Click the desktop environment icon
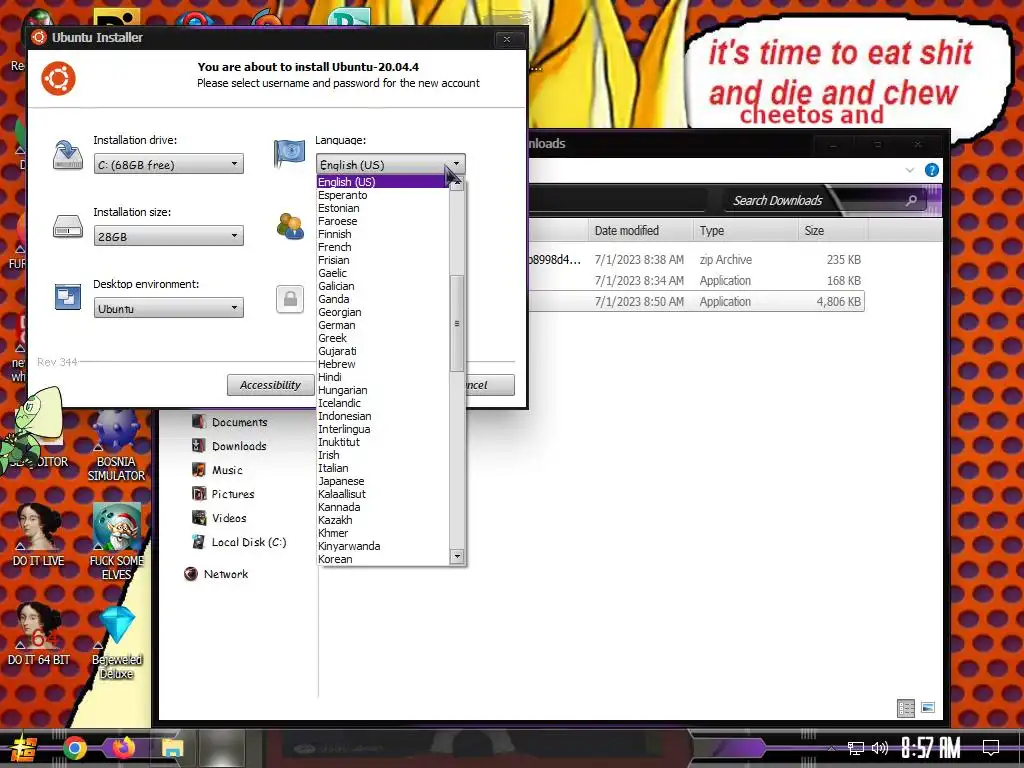 (68, 297)
